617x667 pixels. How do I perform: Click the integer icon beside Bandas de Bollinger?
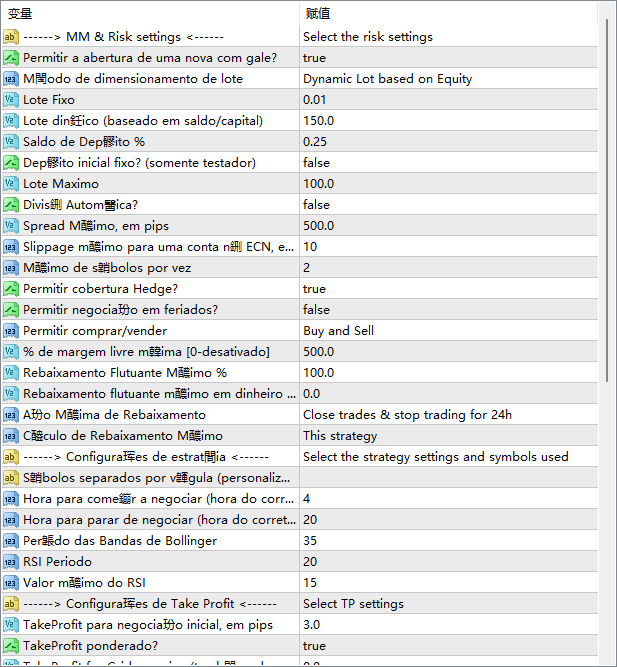11,541
